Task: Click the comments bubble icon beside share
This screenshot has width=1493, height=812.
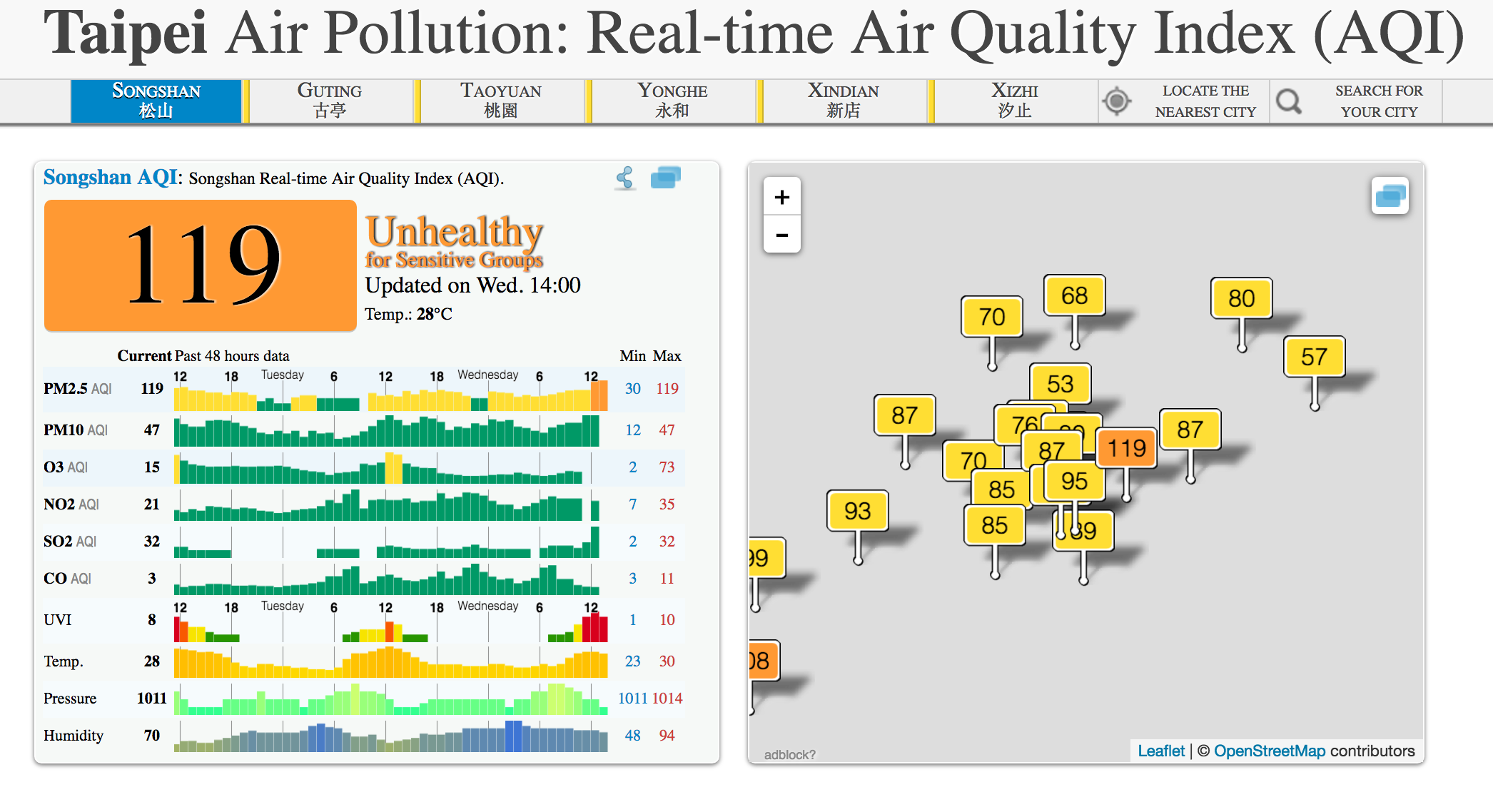Action: (x=665, y=177)
